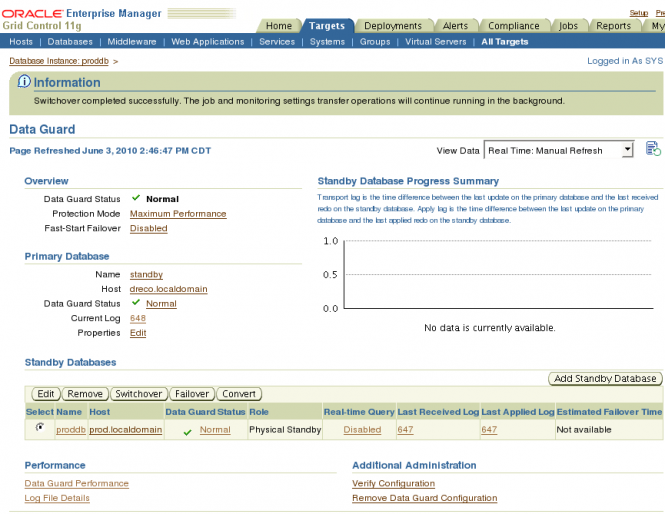Open the Log File Details link
This screenshot has width=665, height=514.
point(57,498)
